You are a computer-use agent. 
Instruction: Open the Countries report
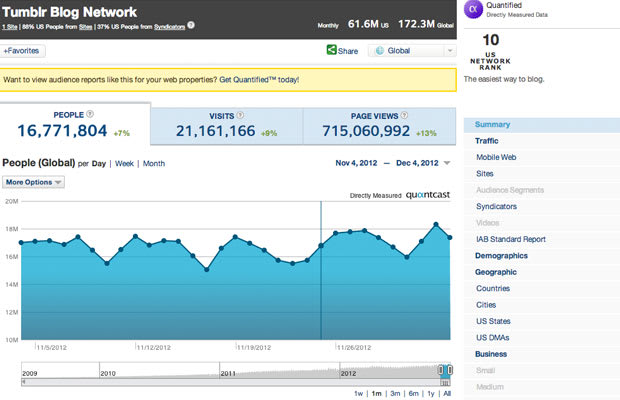[x=493, y=289]
